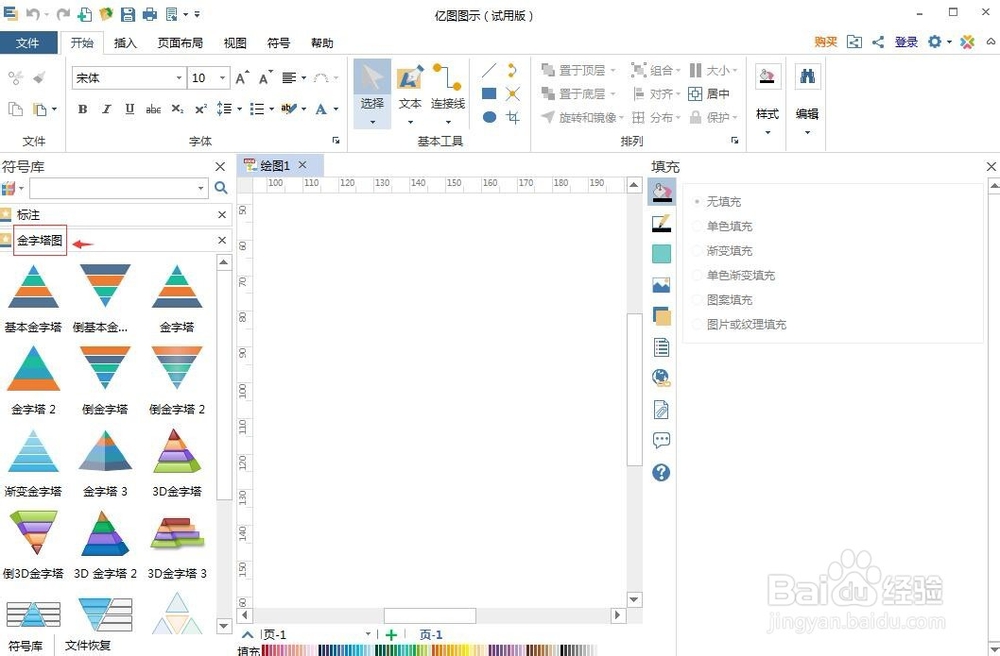Open the 视图 ribbon tab
The width and height of the screenshot is (1000, 656).
pos(235,43)
